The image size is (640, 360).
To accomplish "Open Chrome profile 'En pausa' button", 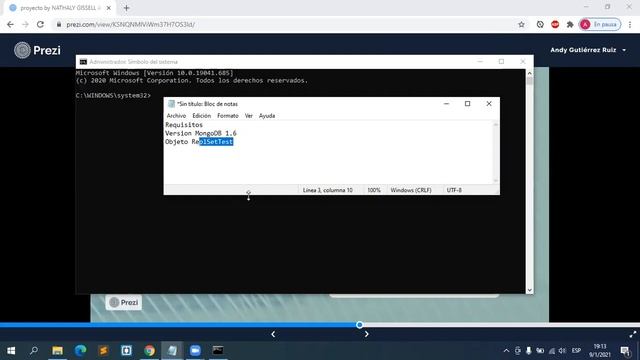I will [600, 24].
